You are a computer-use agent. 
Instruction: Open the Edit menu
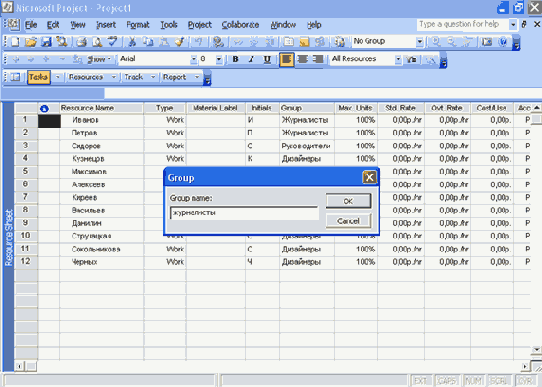53,25
